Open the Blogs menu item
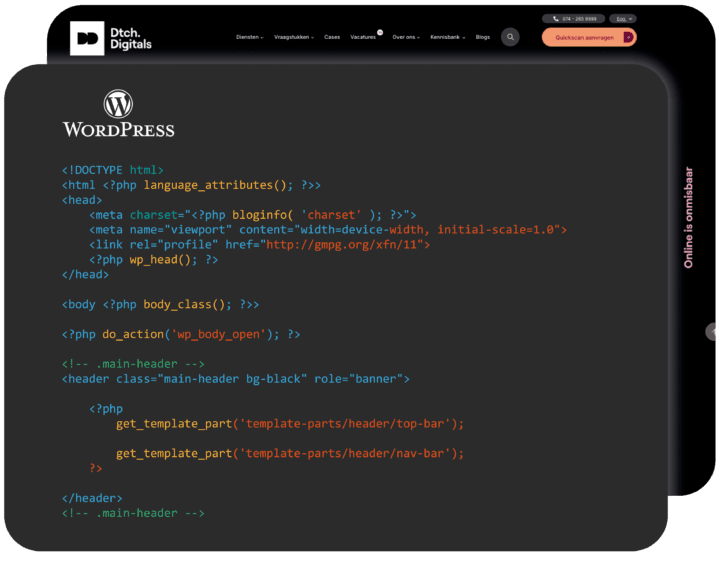Screen dimensions: 720x581 (x=483, y=37)
